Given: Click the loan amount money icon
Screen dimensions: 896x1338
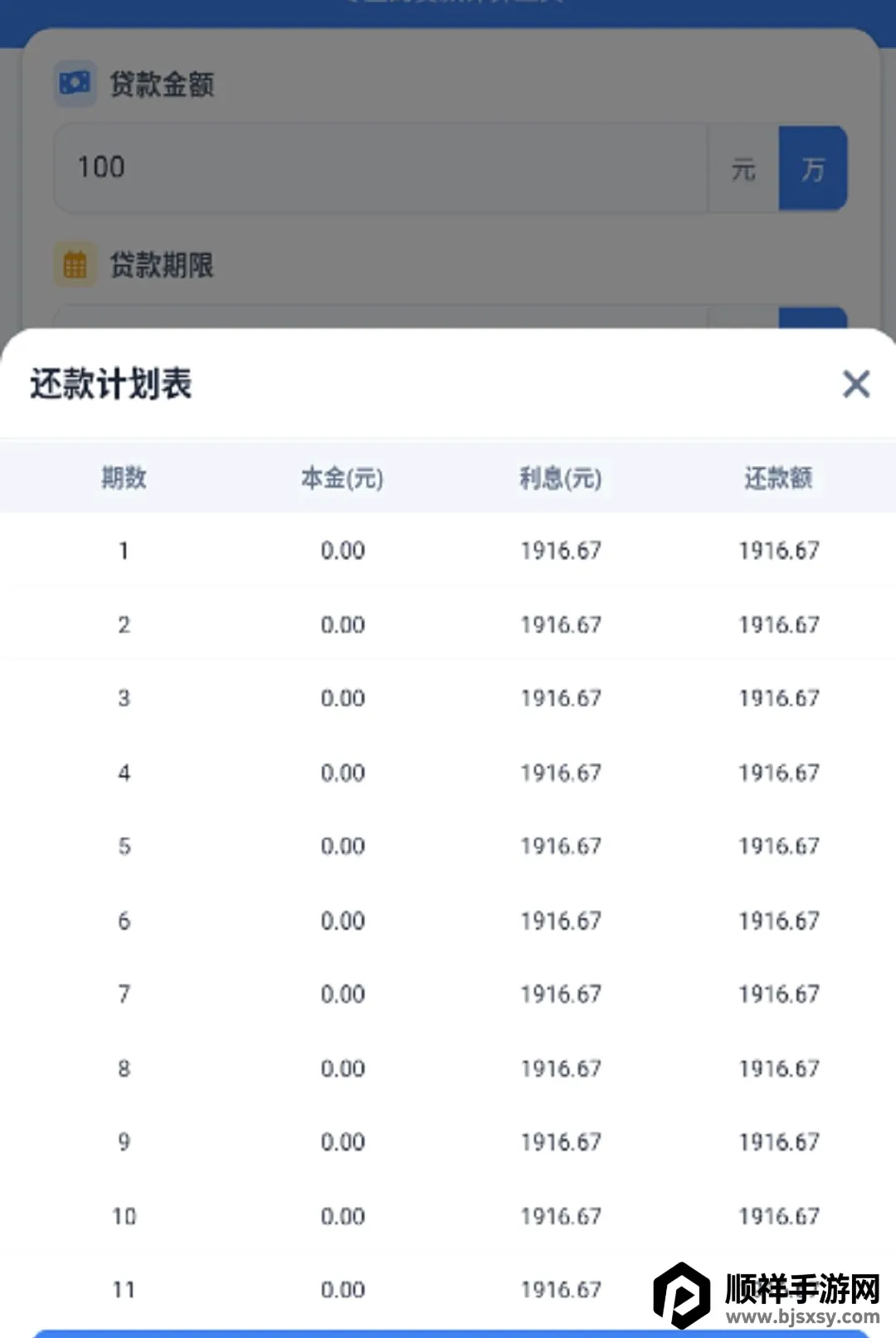Looking at the screenshot, I should click(x=75, y=83).
